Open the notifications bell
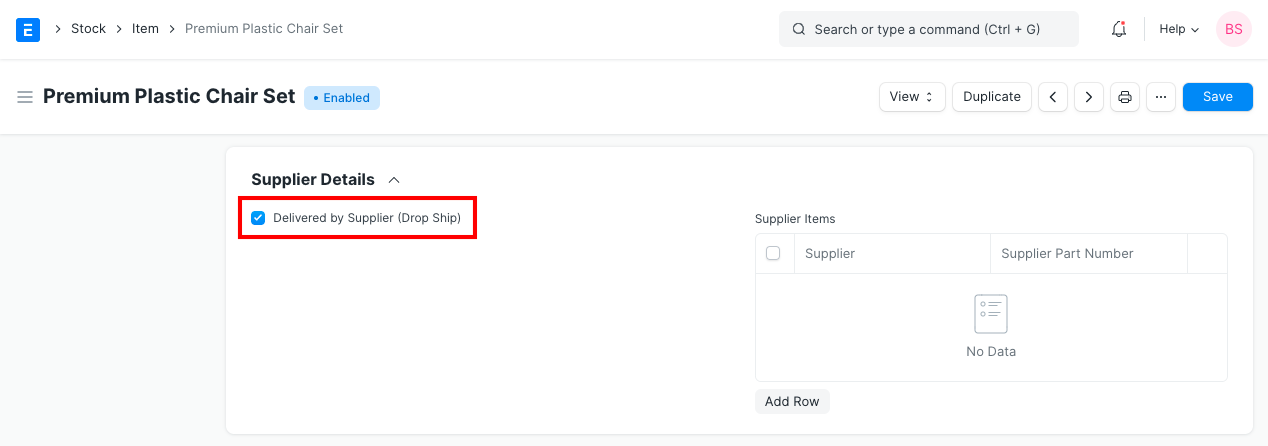 [1119, 29]
